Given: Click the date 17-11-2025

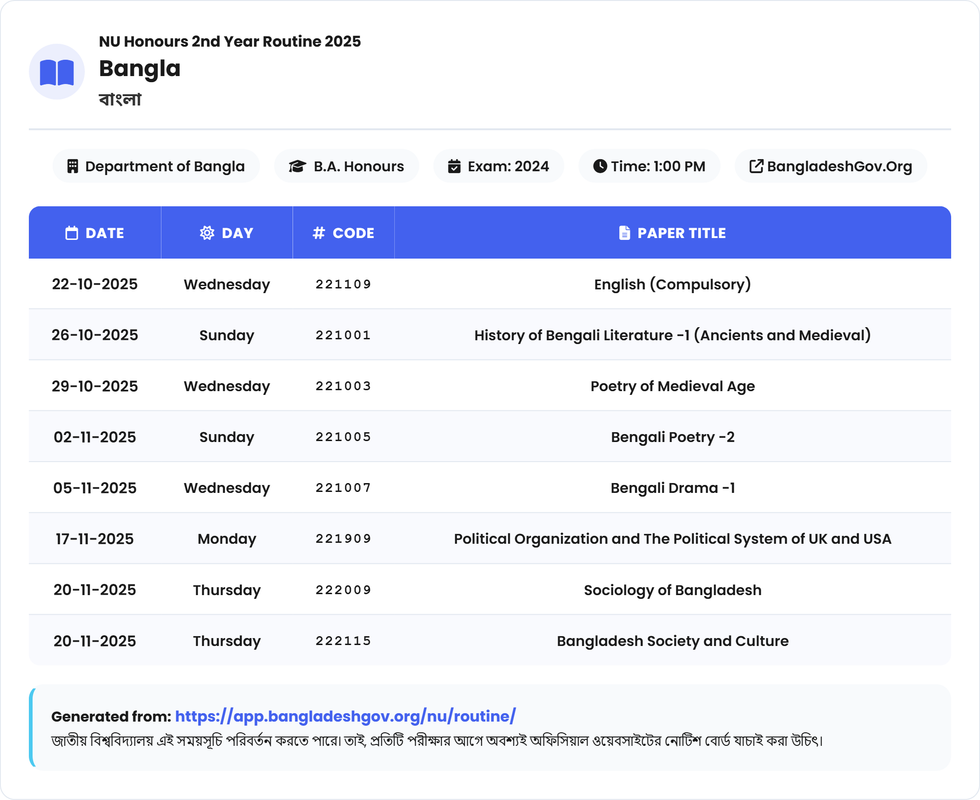Looking at the screenshot, I should (x=95, y=539).
